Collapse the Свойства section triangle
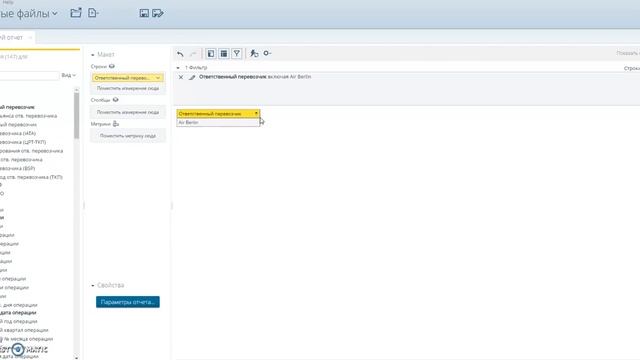Viewport: 640px width, 360px height. click(93, 285)
